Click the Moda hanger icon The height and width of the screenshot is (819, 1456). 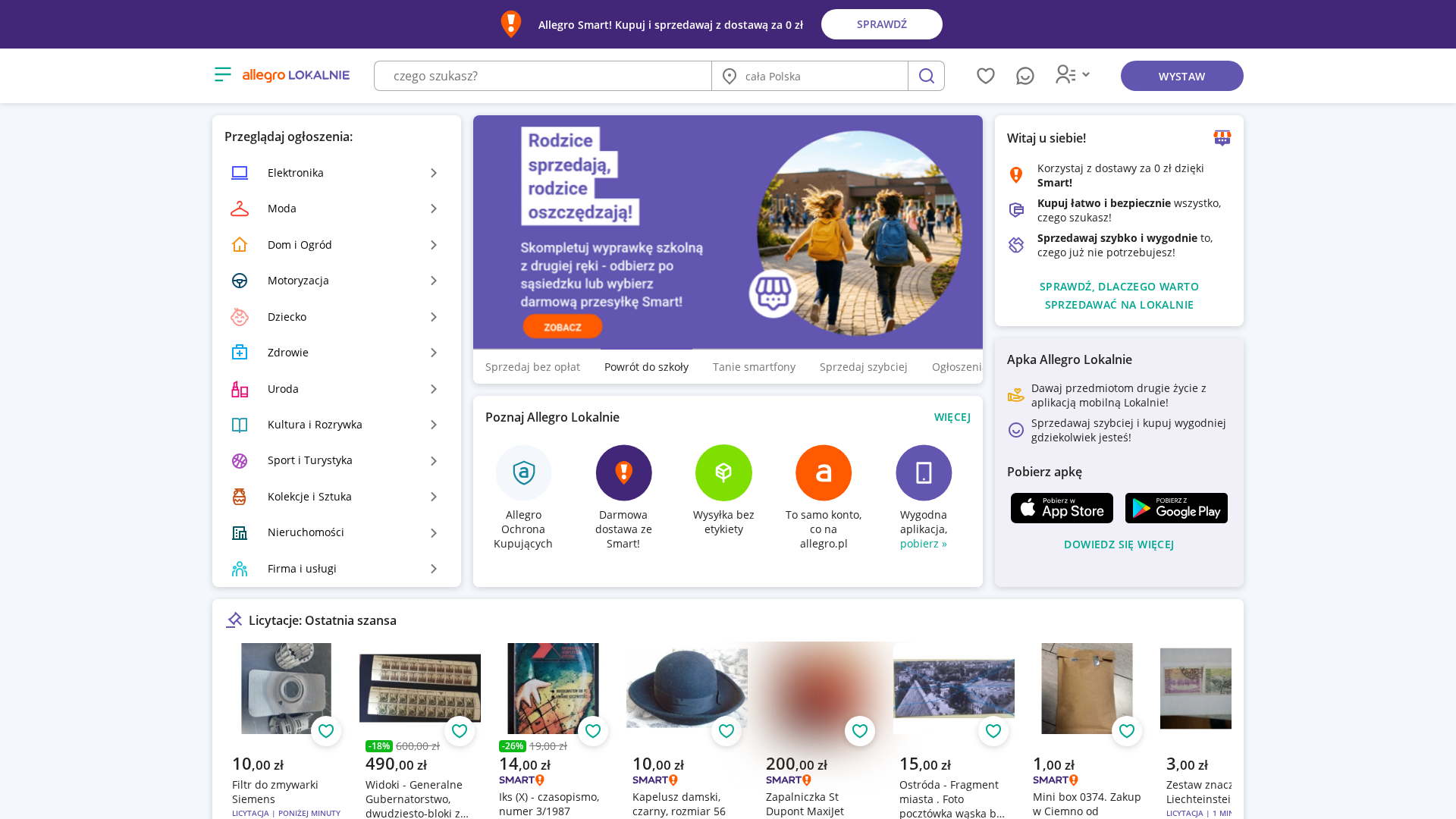[x=240, y=209]
